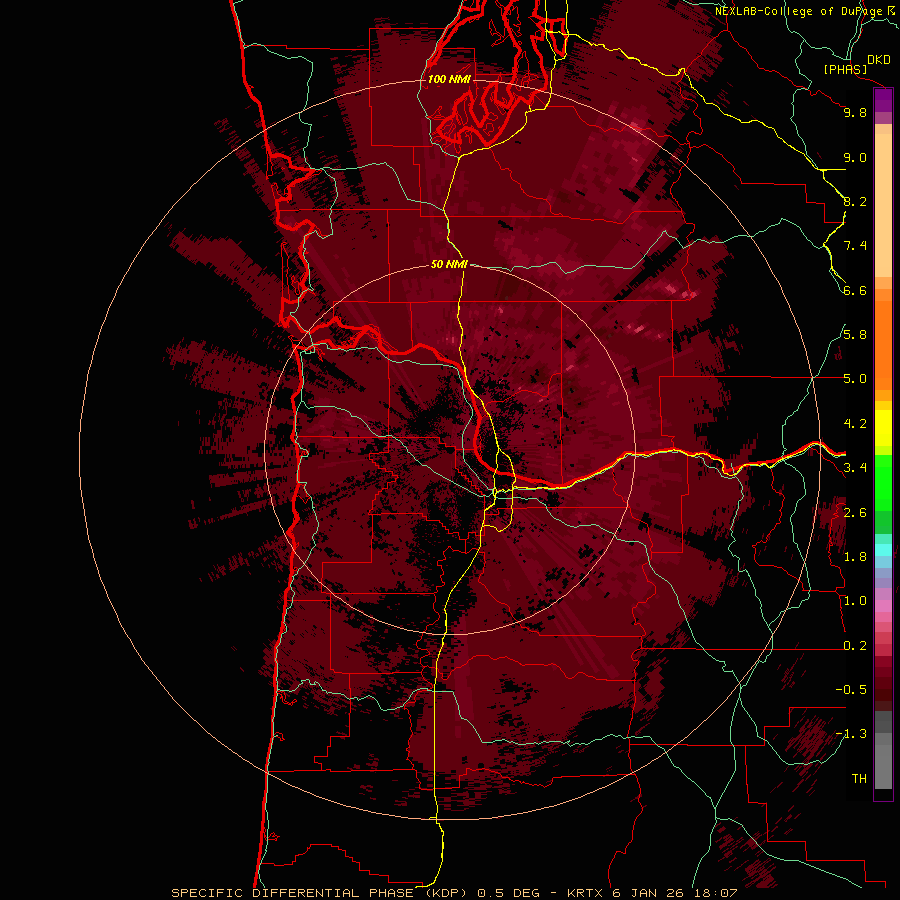Click the cyan band of the color scale
This screenshot has height=900, width=900.
(883, 549)
